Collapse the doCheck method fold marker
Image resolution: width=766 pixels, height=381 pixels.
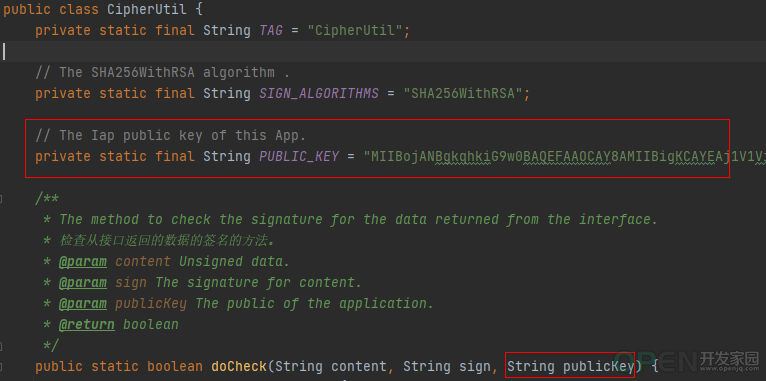point(1,366)
